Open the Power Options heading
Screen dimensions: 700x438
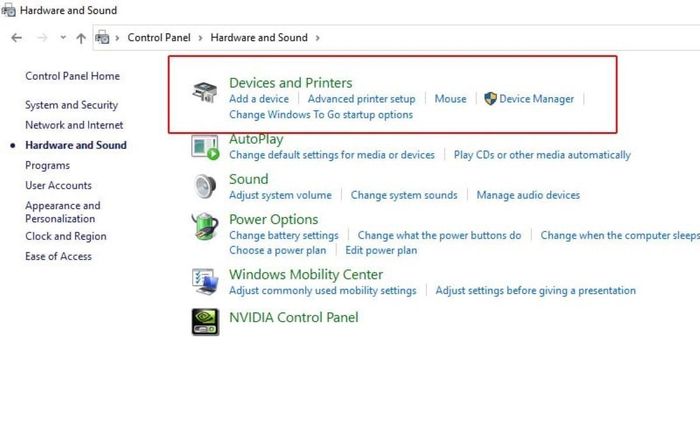[x=274, y=219]
